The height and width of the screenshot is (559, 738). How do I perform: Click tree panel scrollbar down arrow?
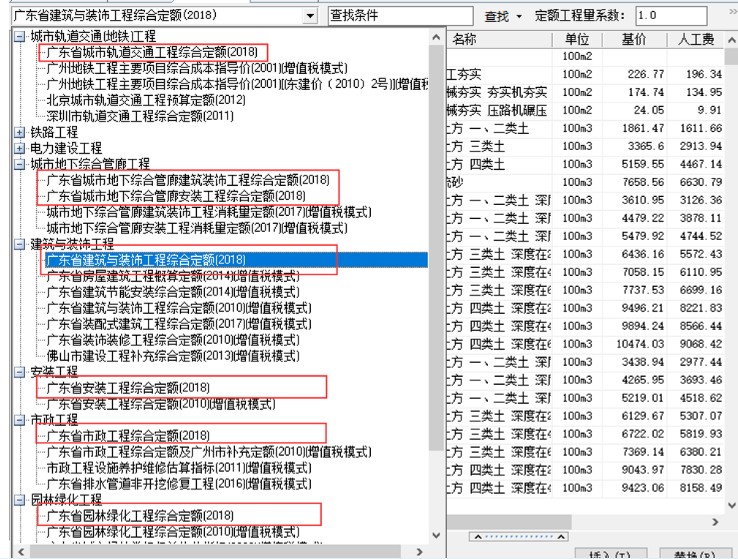[436, 535]
